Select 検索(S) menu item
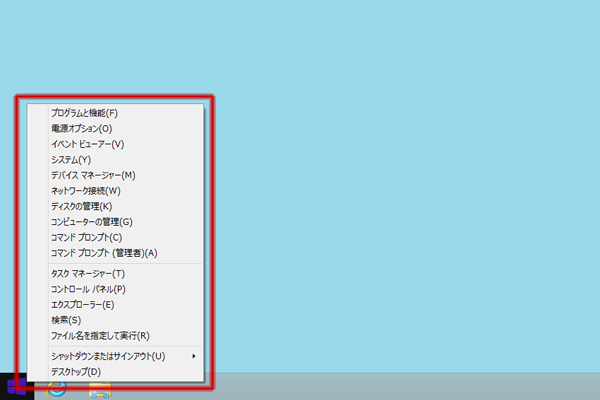Viewport: 600px width, 400px height. coord(115,320)
